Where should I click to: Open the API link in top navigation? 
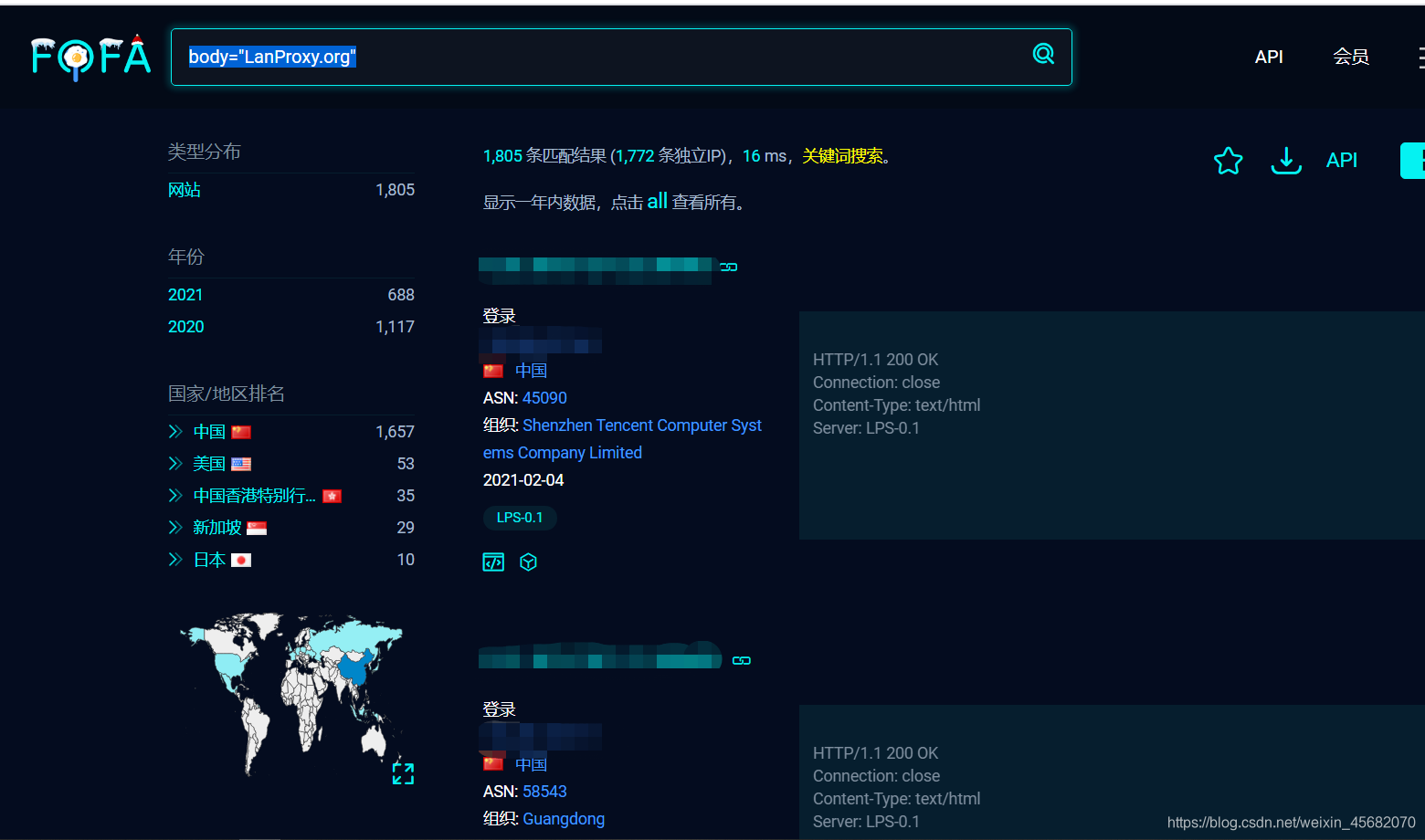click(x=1269, y=57)
